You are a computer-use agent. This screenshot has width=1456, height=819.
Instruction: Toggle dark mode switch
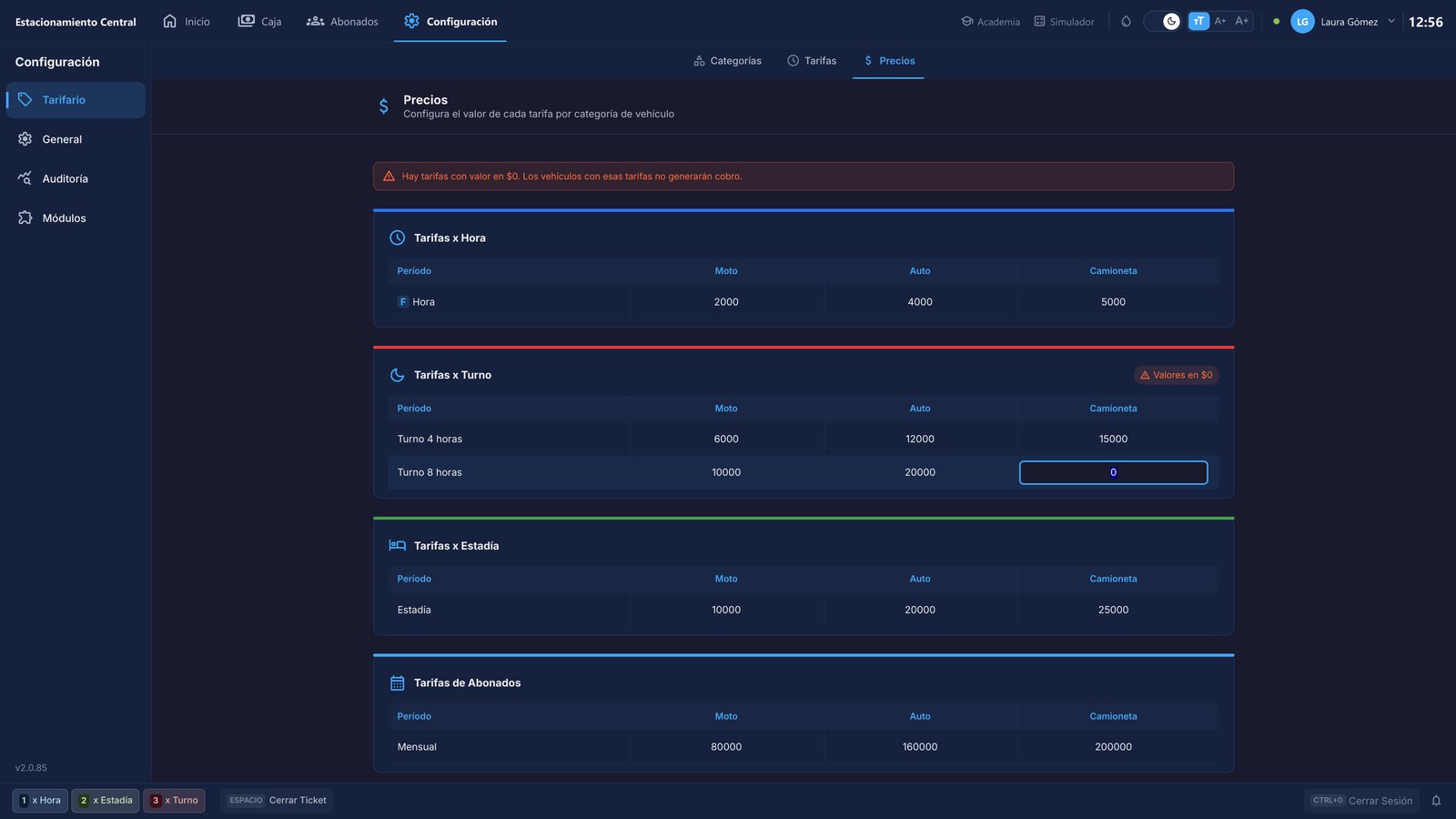pyautogui.click(x=1162, y=21)
